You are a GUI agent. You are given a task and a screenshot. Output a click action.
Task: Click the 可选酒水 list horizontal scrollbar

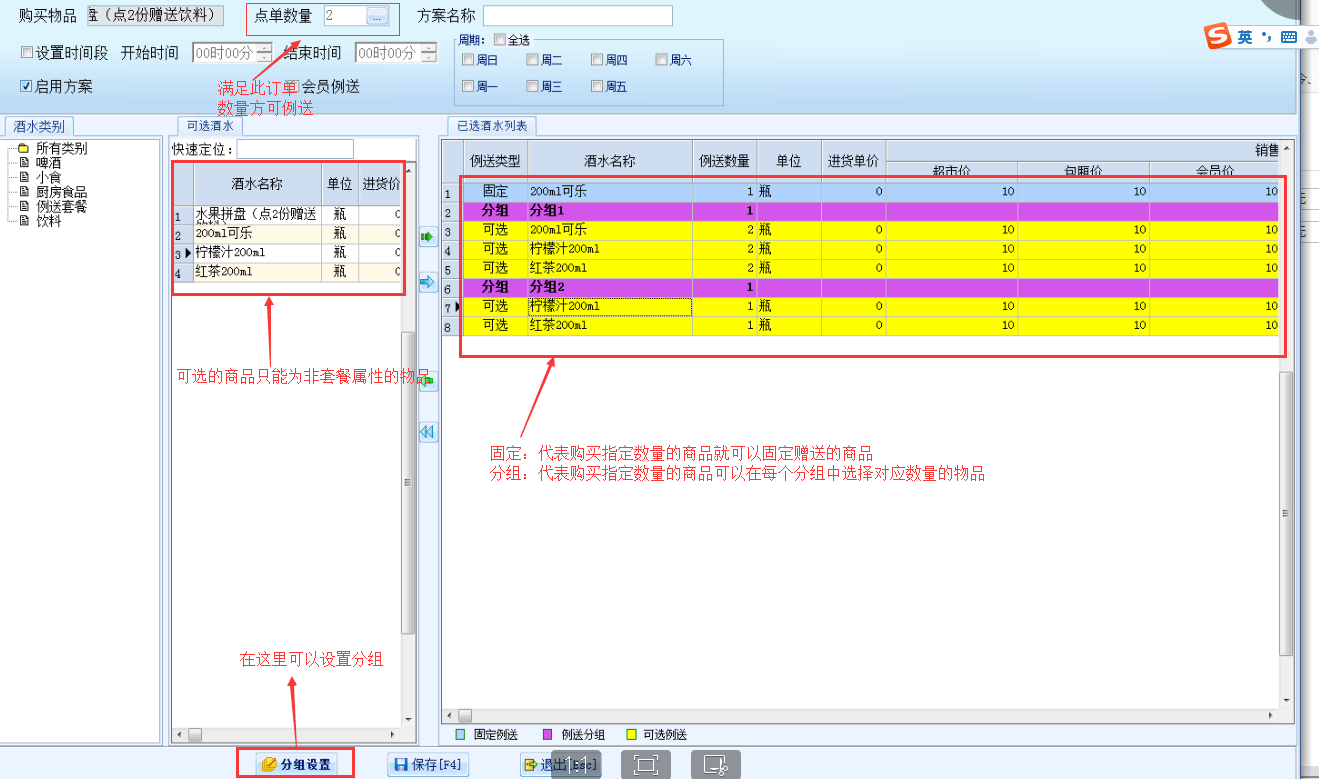[287, 734]
